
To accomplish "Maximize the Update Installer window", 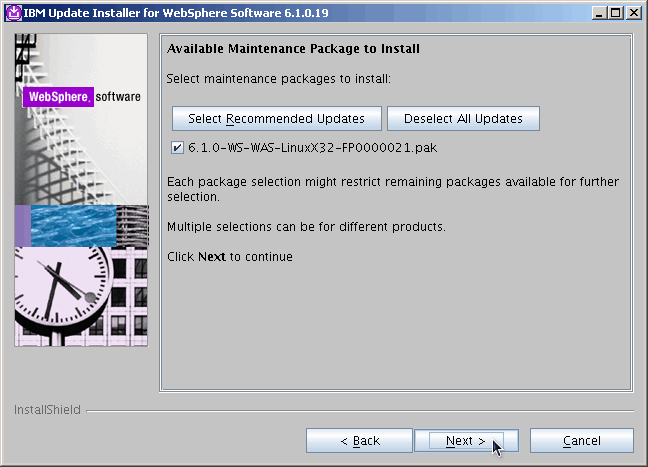I will coord(614,12).
